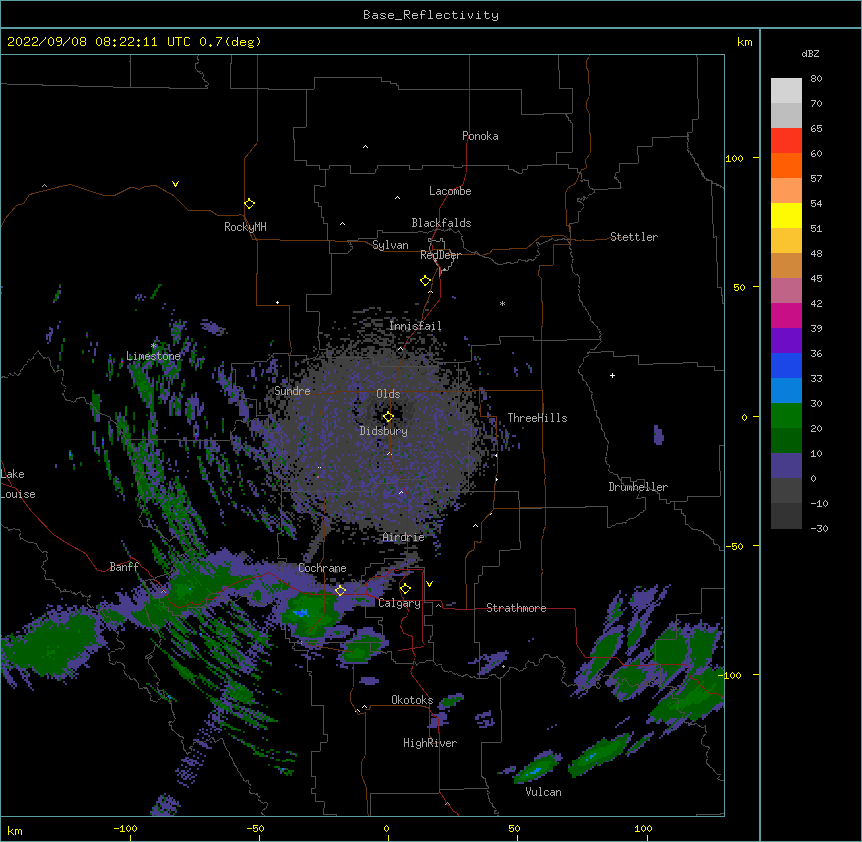
Task: Click the dBZ legend heading
Action: coord(810,54)
